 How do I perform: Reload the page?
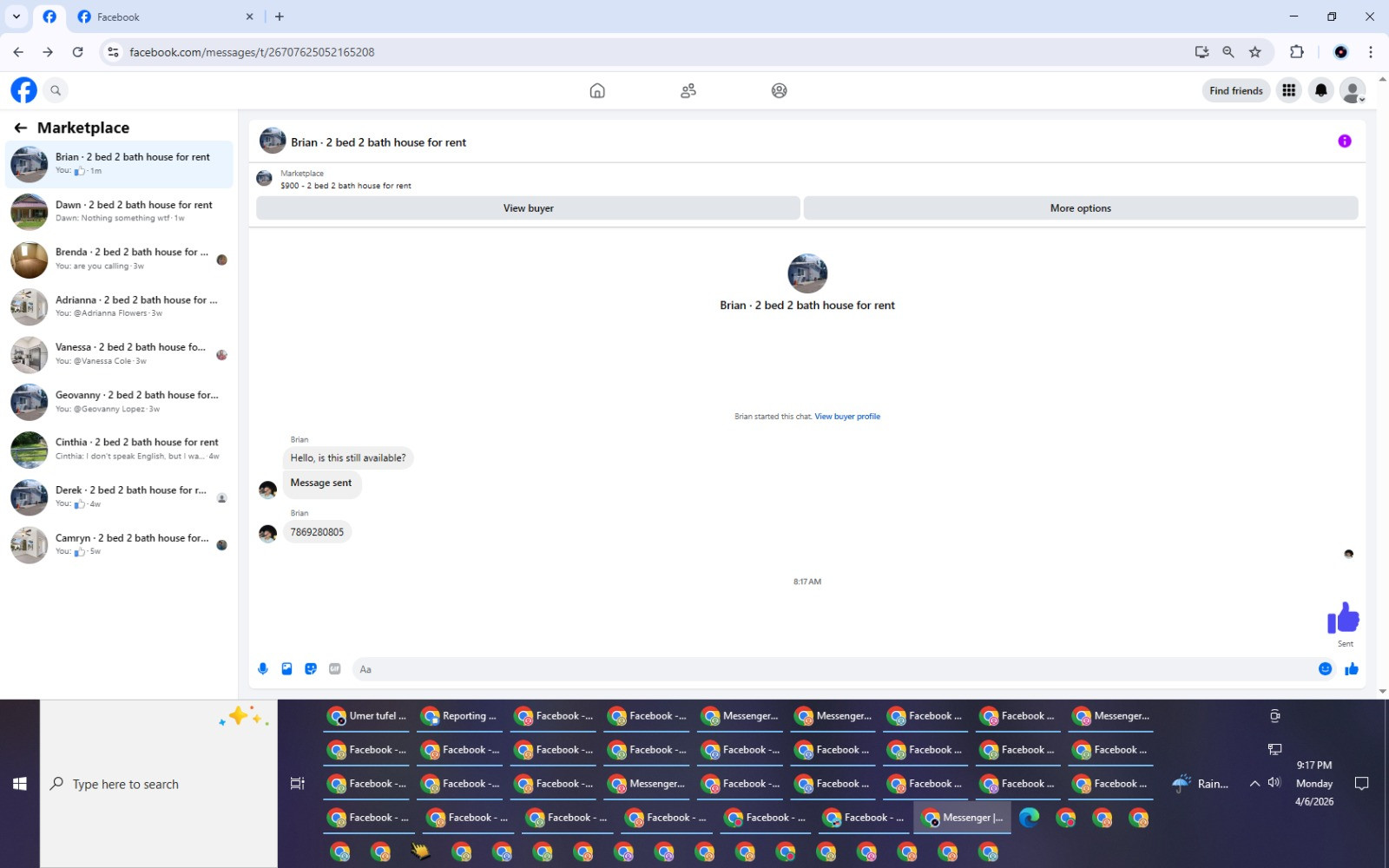point(77,52)
